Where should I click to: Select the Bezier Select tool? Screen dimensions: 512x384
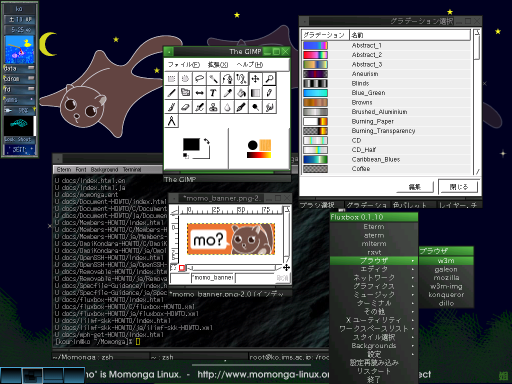click(227, 79)
